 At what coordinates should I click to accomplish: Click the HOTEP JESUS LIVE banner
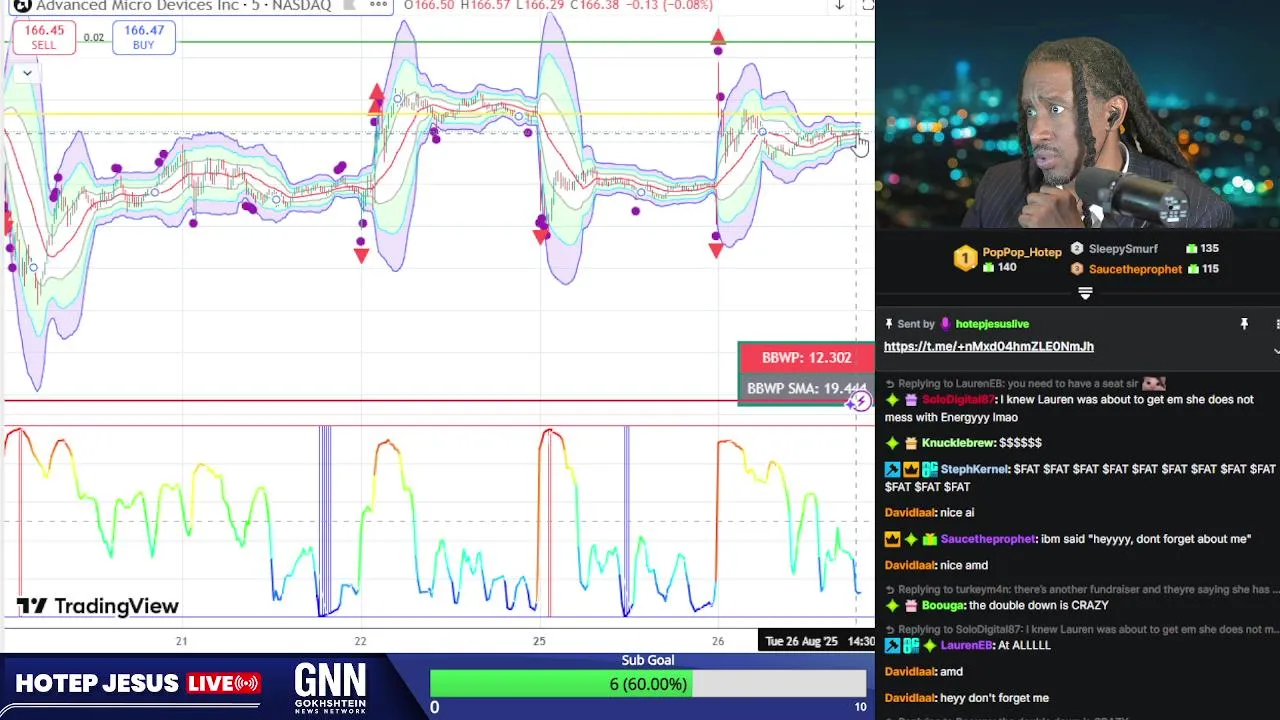(x=137, y=684)
